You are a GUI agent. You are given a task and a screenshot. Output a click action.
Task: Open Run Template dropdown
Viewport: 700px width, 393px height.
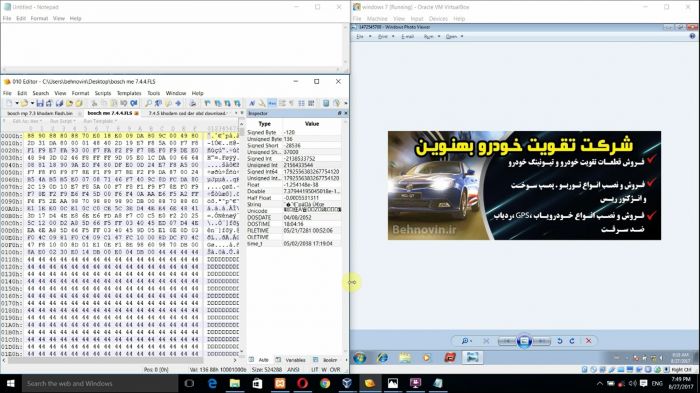point(100,121)
